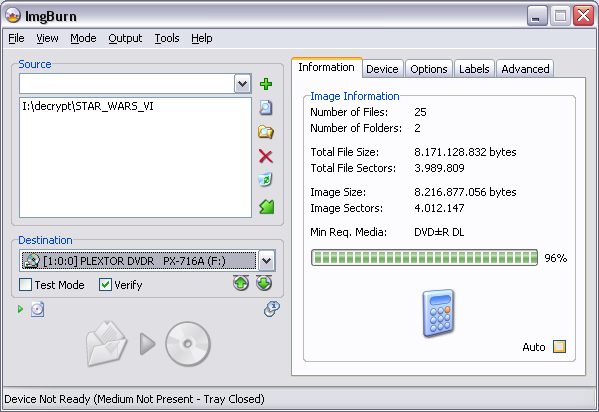
Task: Uncheck the Verify checkbox
Action: click(x=105, y=285)
